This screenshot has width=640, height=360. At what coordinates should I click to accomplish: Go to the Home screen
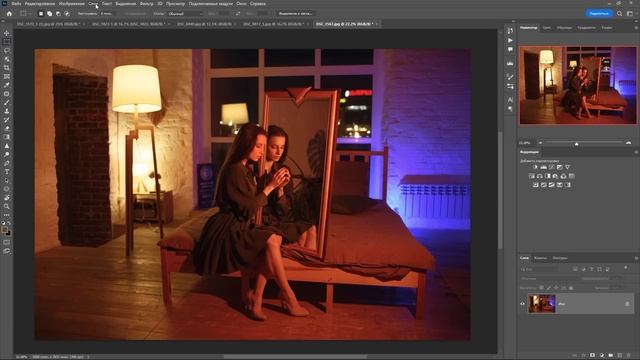pyautogui.click(x=9, y=13)
